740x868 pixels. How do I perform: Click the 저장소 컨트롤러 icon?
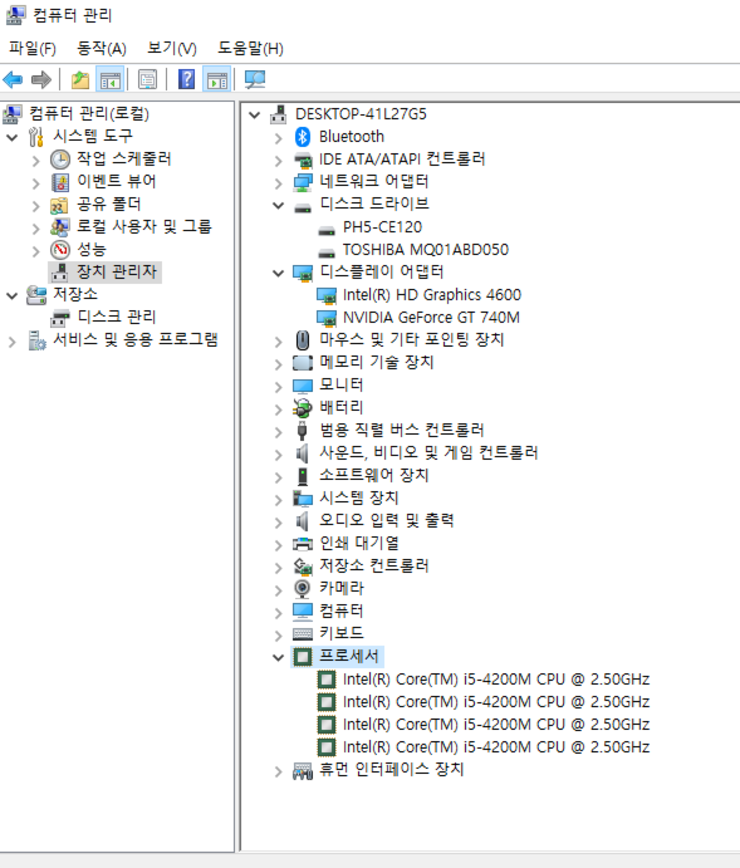tap(302, 566)
